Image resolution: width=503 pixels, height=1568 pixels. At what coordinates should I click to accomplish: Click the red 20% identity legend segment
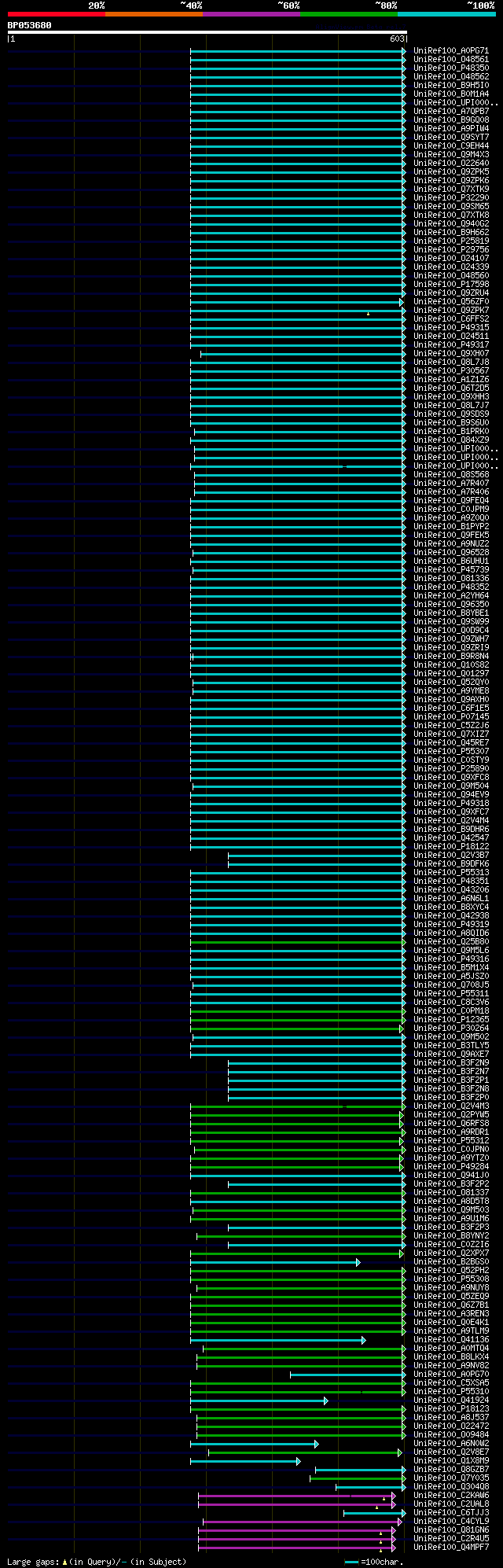[57, 14]
